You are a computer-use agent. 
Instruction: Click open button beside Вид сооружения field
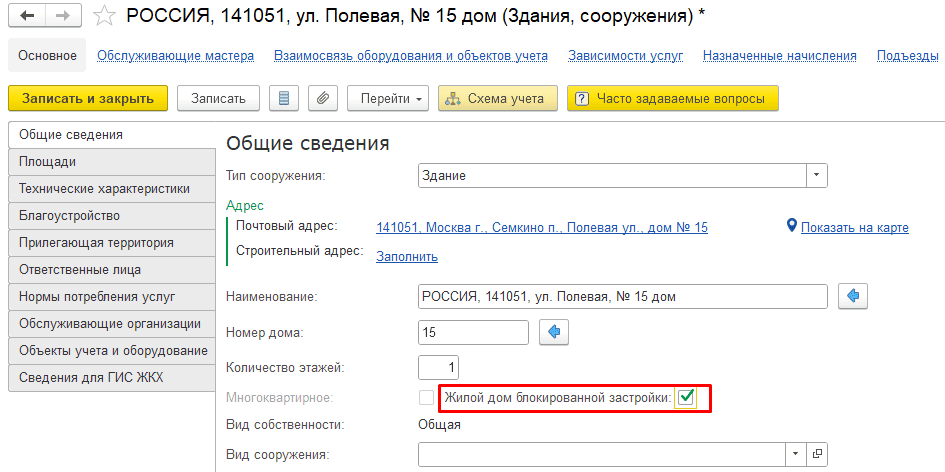[818, 455]
